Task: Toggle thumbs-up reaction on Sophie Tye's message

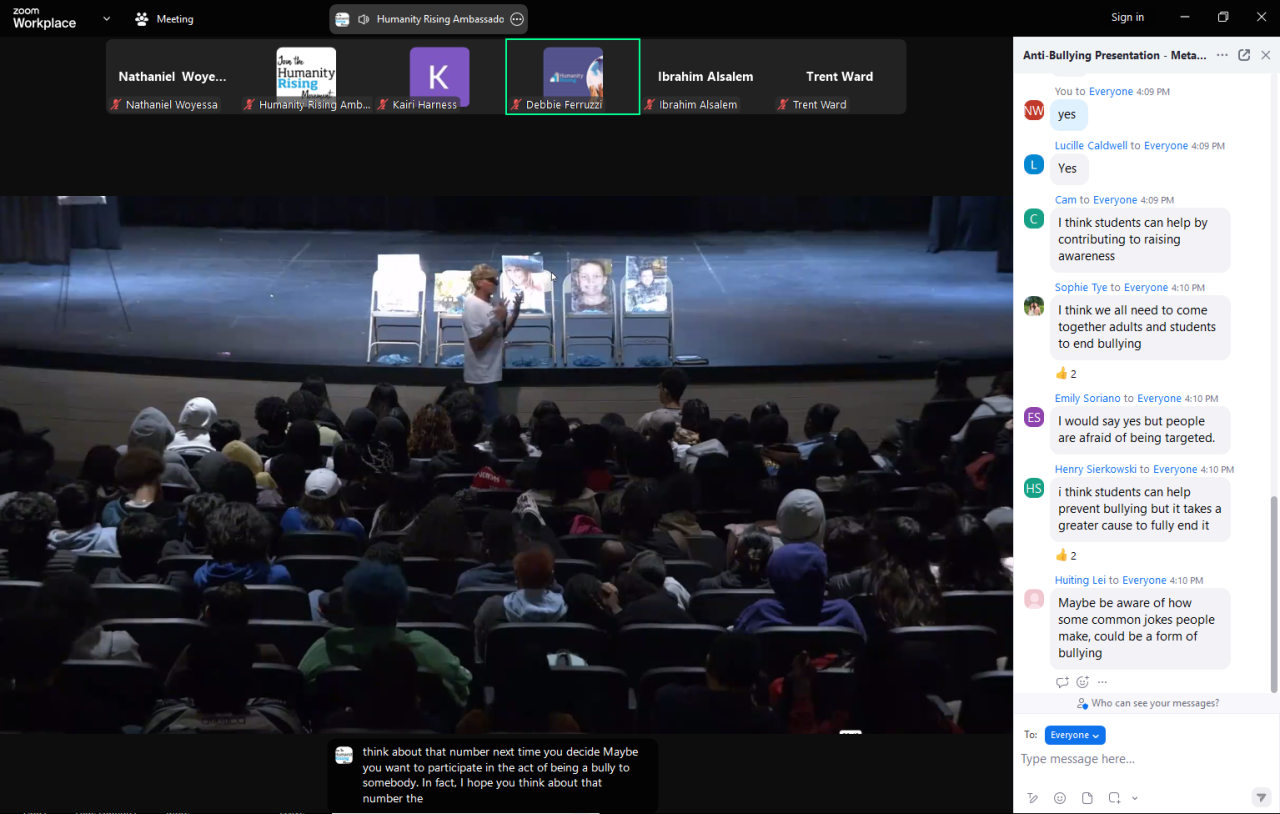Action: point(1066,374)
